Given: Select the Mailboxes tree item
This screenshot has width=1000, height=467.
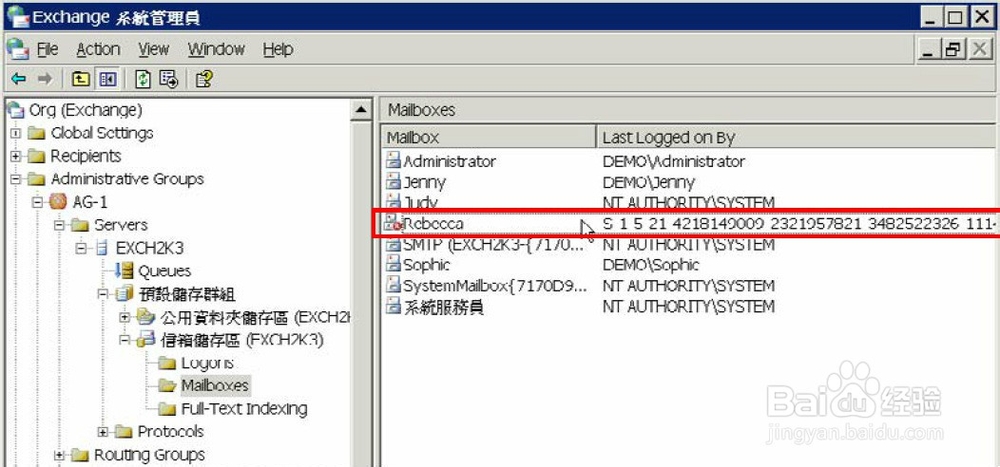Looking at the screenshot, I should pyautogui.click(x=216, y=385).
